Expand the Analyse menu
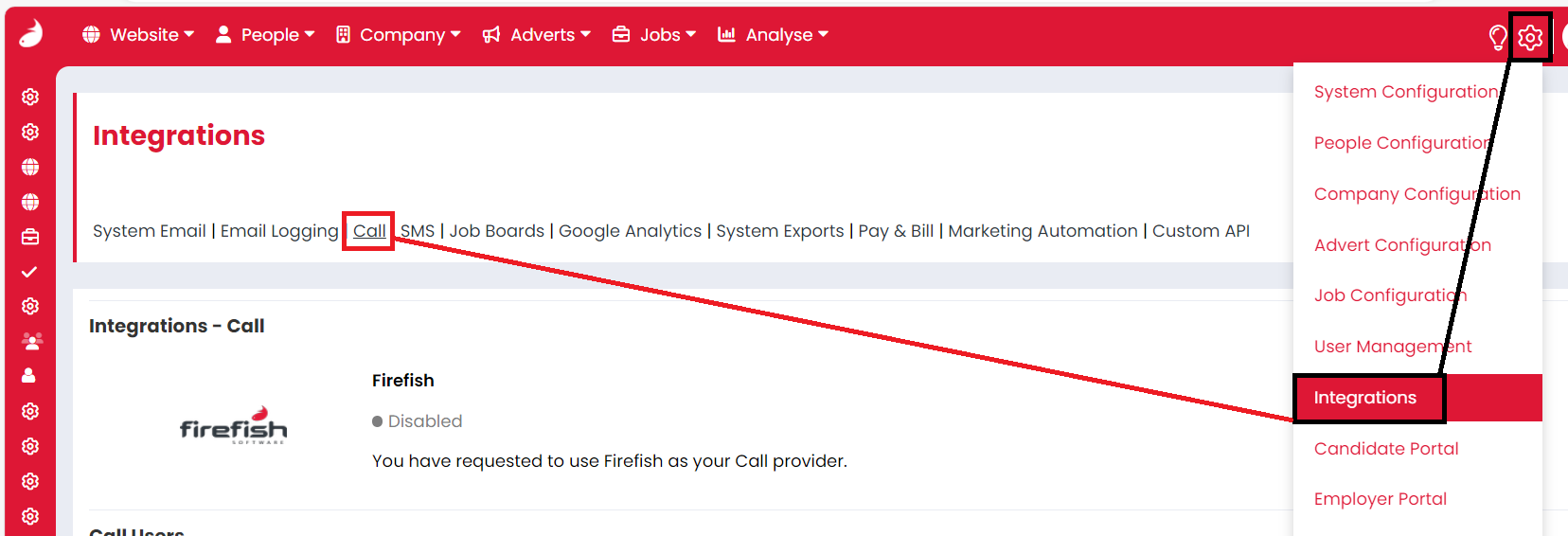The image size is (1568, 536). click(773, 35)
